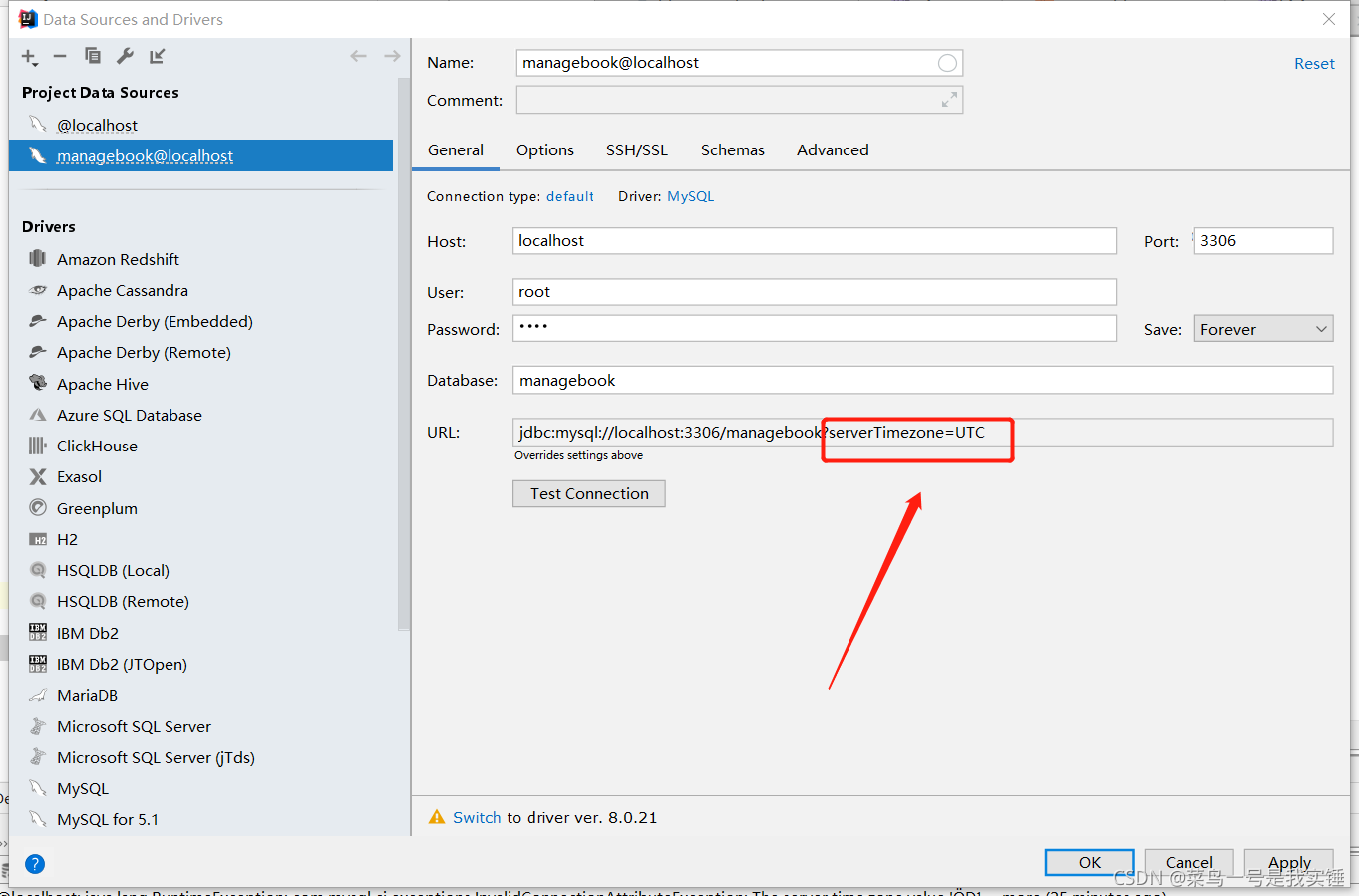Select the Amazon Redshift driver
Screen dimensions: 1359x896
[116, 258]
